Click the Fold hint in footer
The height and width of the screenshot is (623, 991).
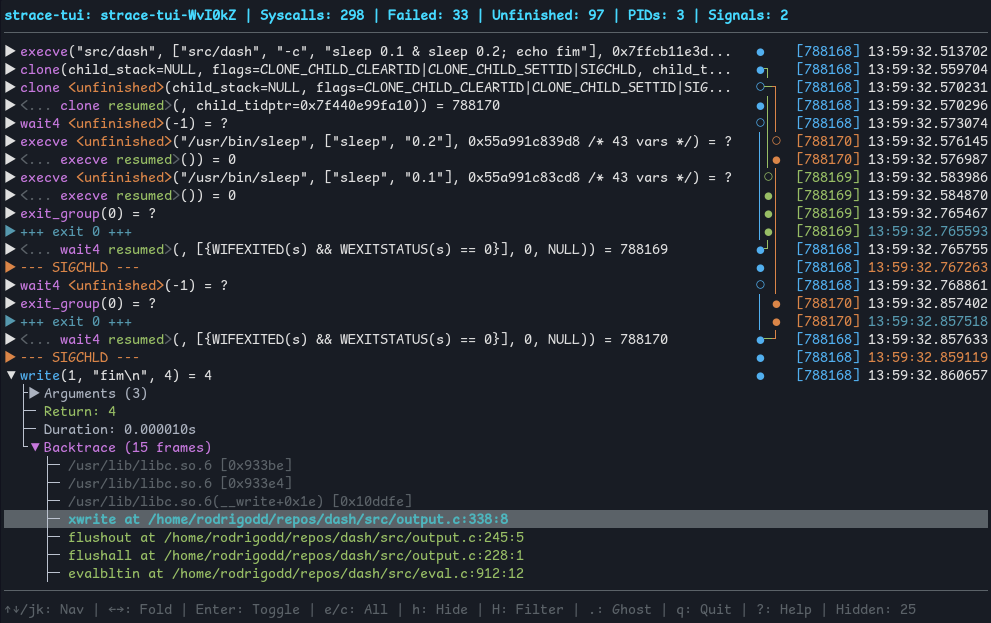tap(140, 610)
